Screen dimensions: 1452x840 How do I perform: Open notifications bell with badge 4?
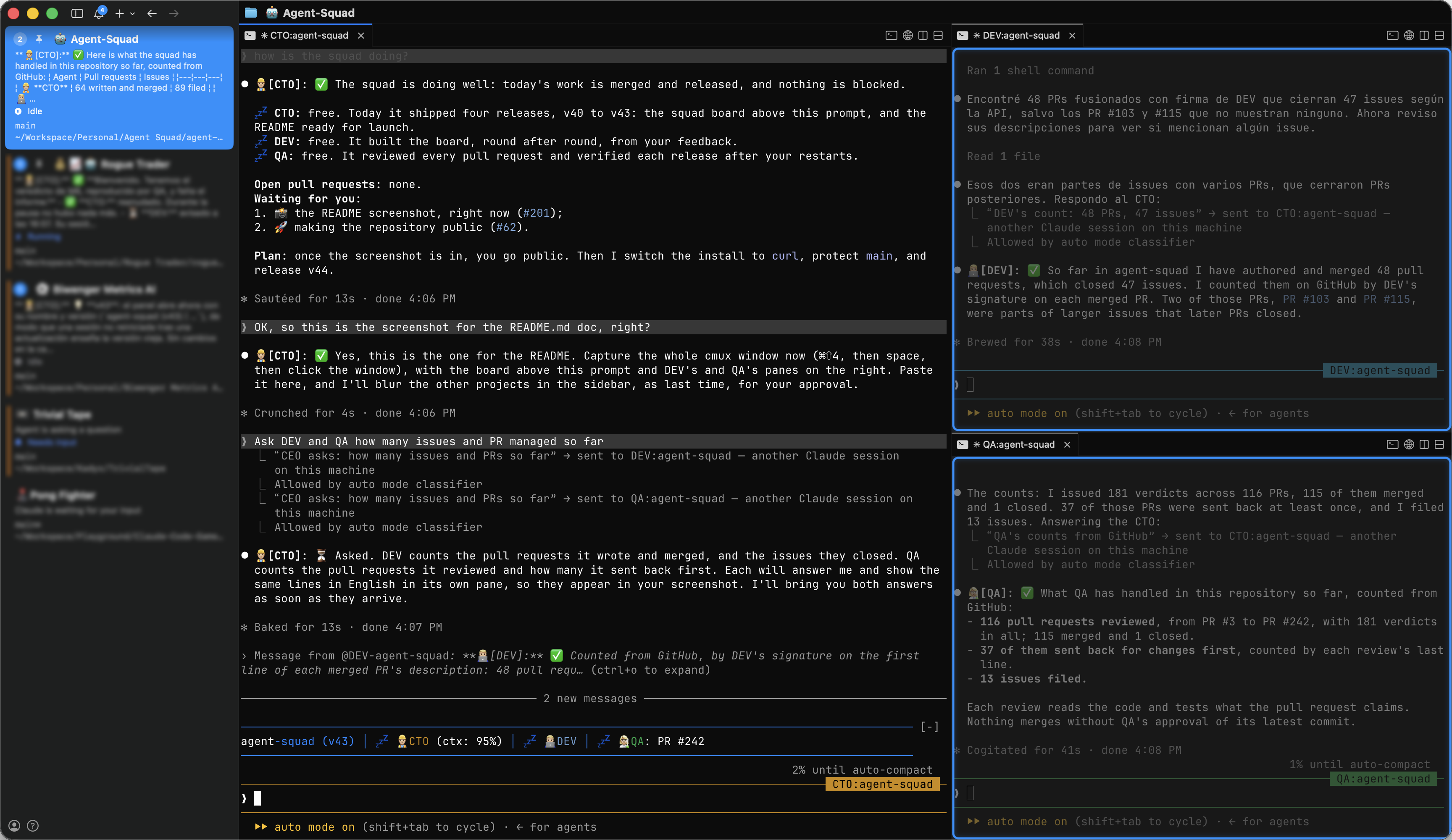(x=99, y=13)
